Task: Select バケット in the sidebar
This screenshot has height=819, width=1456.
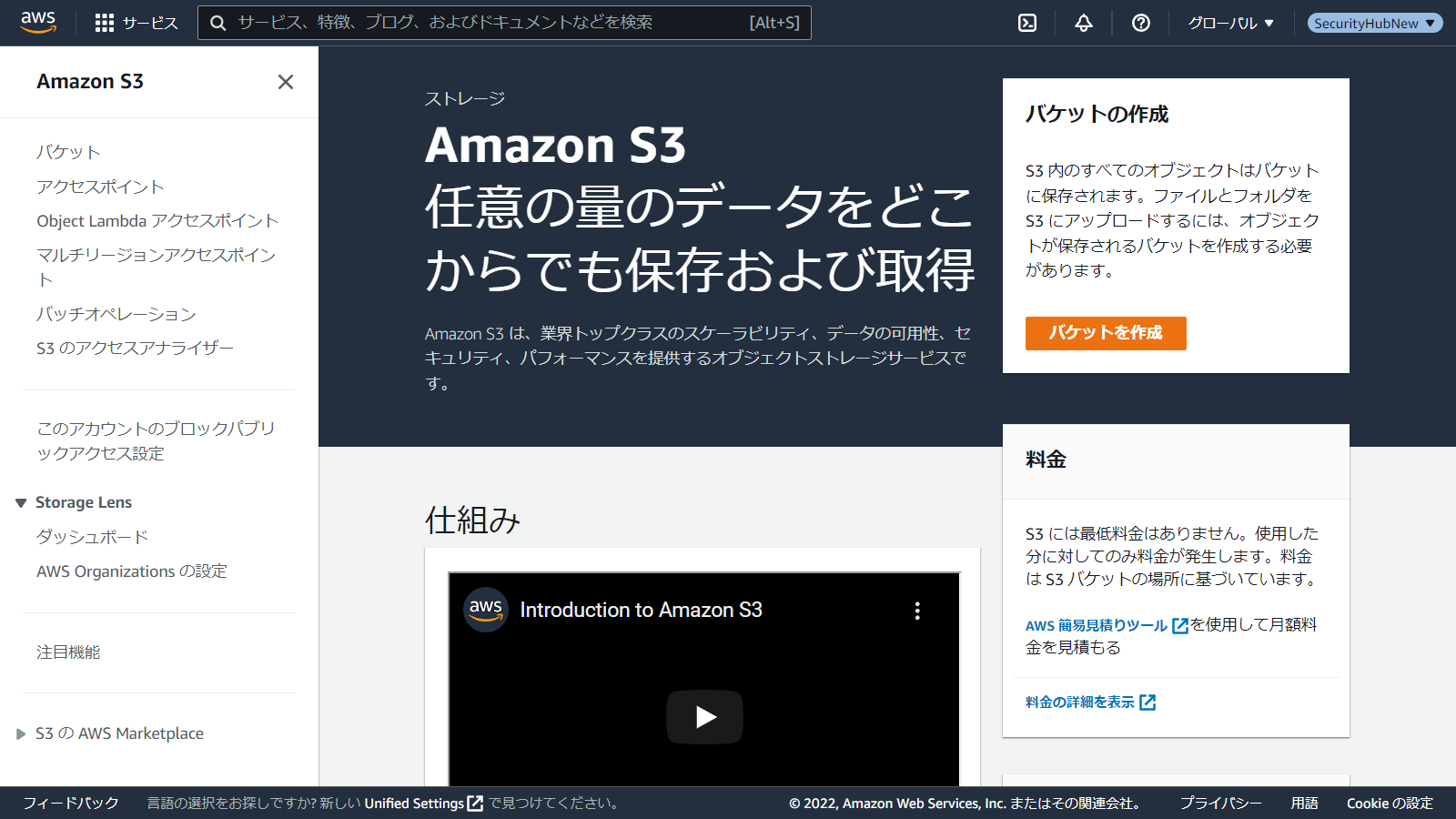Action: (x=68, y=152)
